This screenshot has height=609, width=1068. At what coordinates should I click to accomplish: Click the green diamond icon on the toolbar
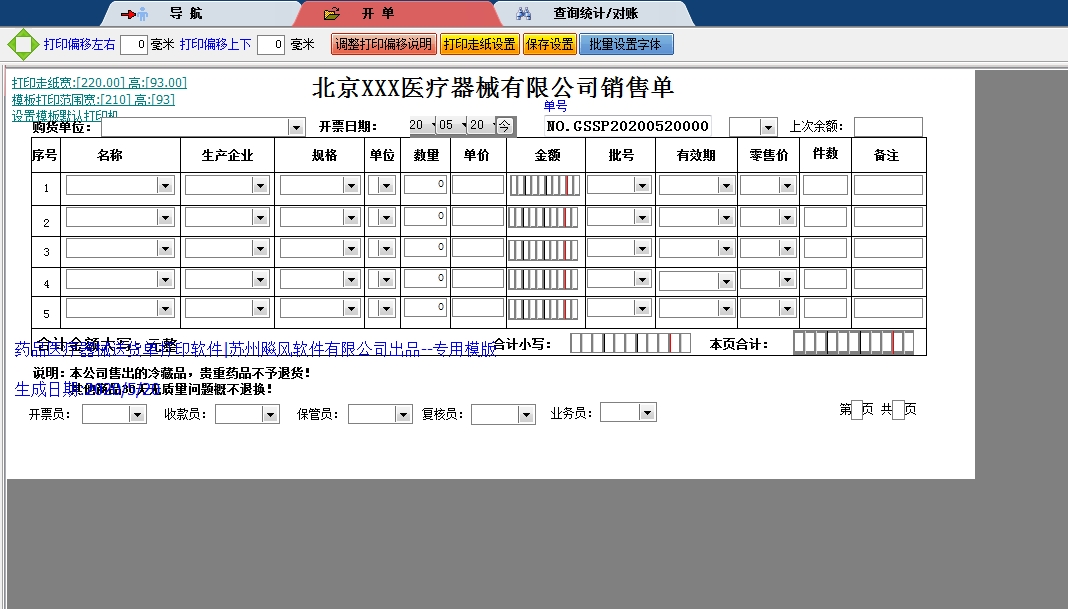click(21, 44)
